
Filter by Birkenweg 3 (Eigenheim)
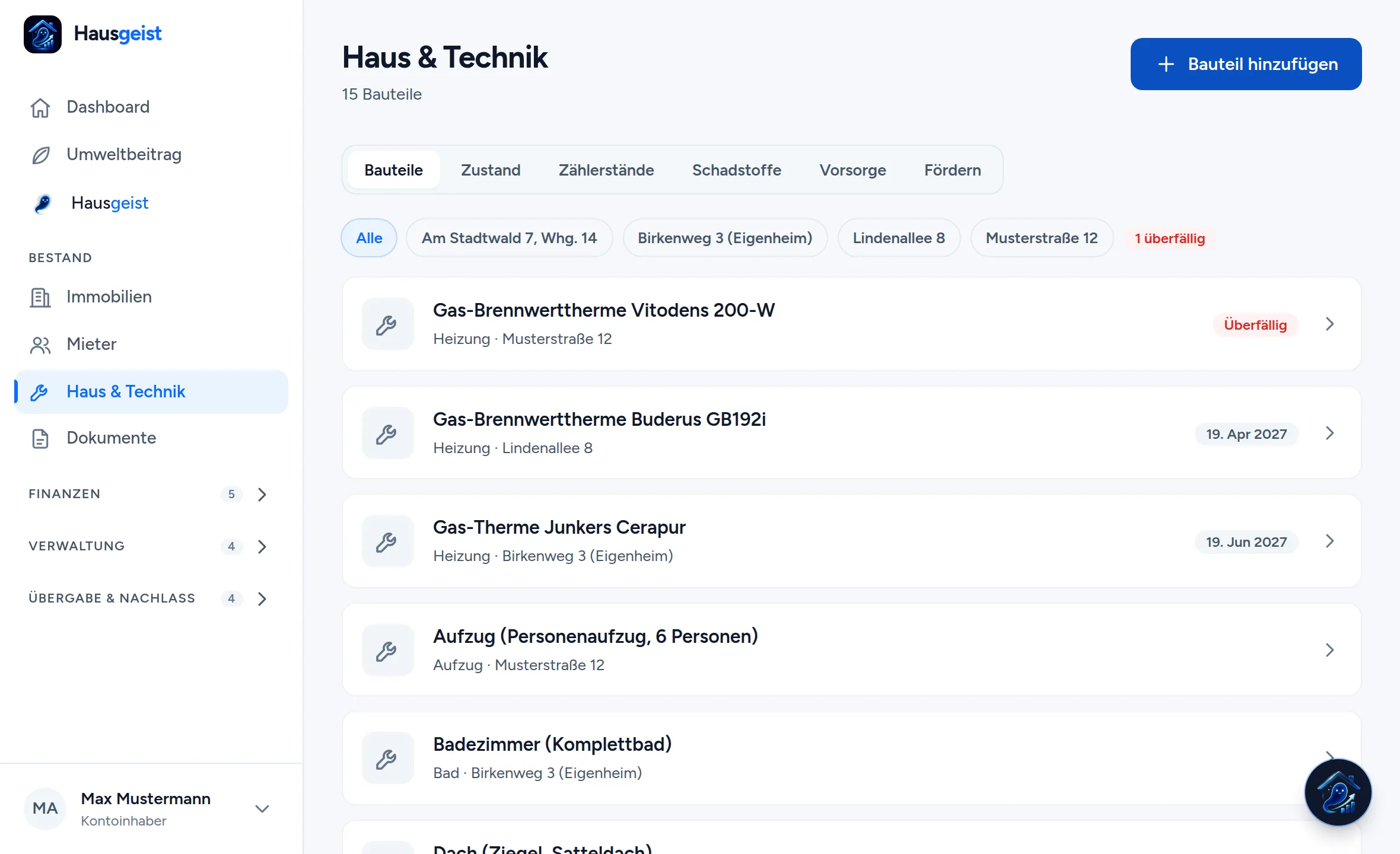(x=725, y=238)
